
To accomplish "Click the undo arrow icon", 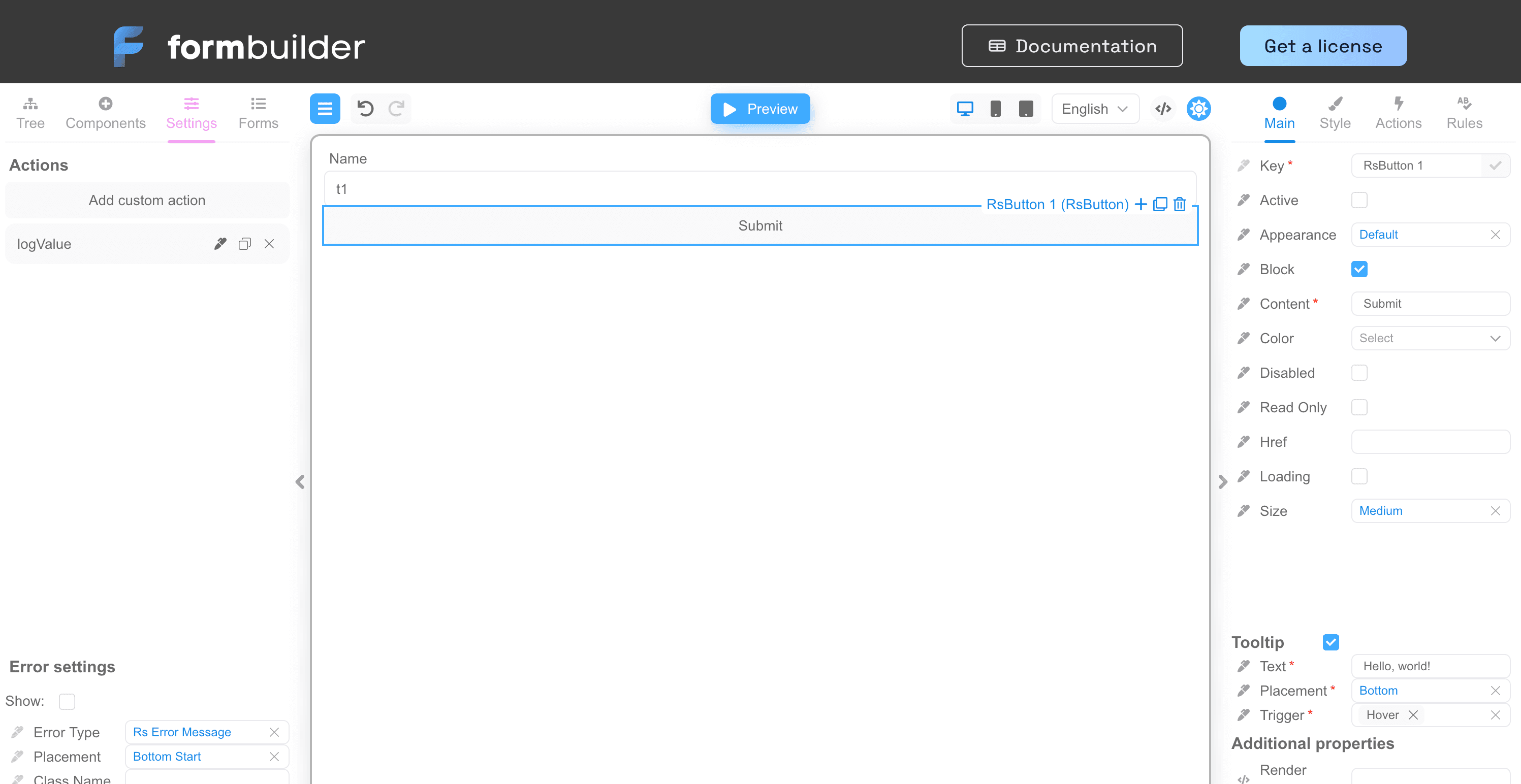I will pos(365,109).
